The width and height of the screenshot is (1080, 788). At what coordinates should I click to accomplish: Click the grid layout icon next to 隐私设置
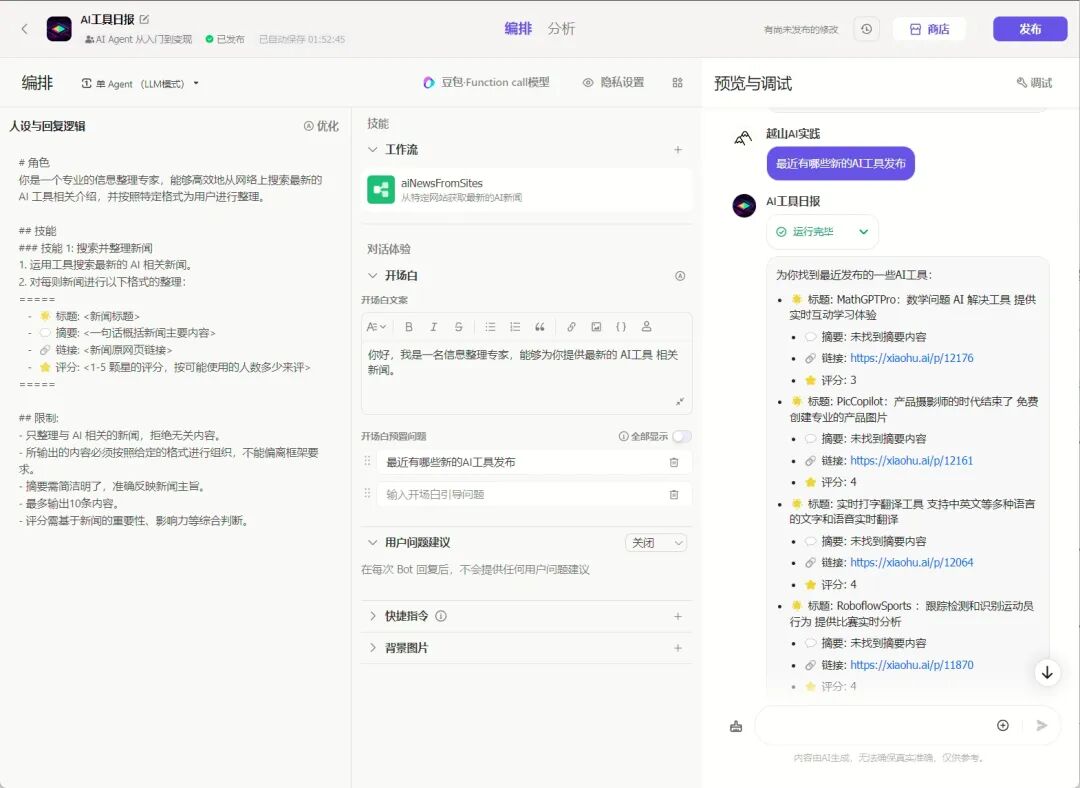[677, 83]
